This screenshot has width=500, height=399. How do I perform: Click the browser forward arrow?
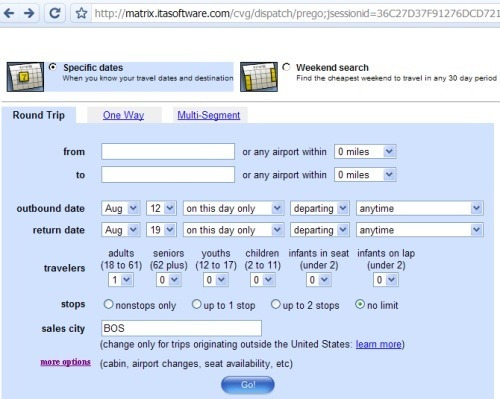coord(29,13)
